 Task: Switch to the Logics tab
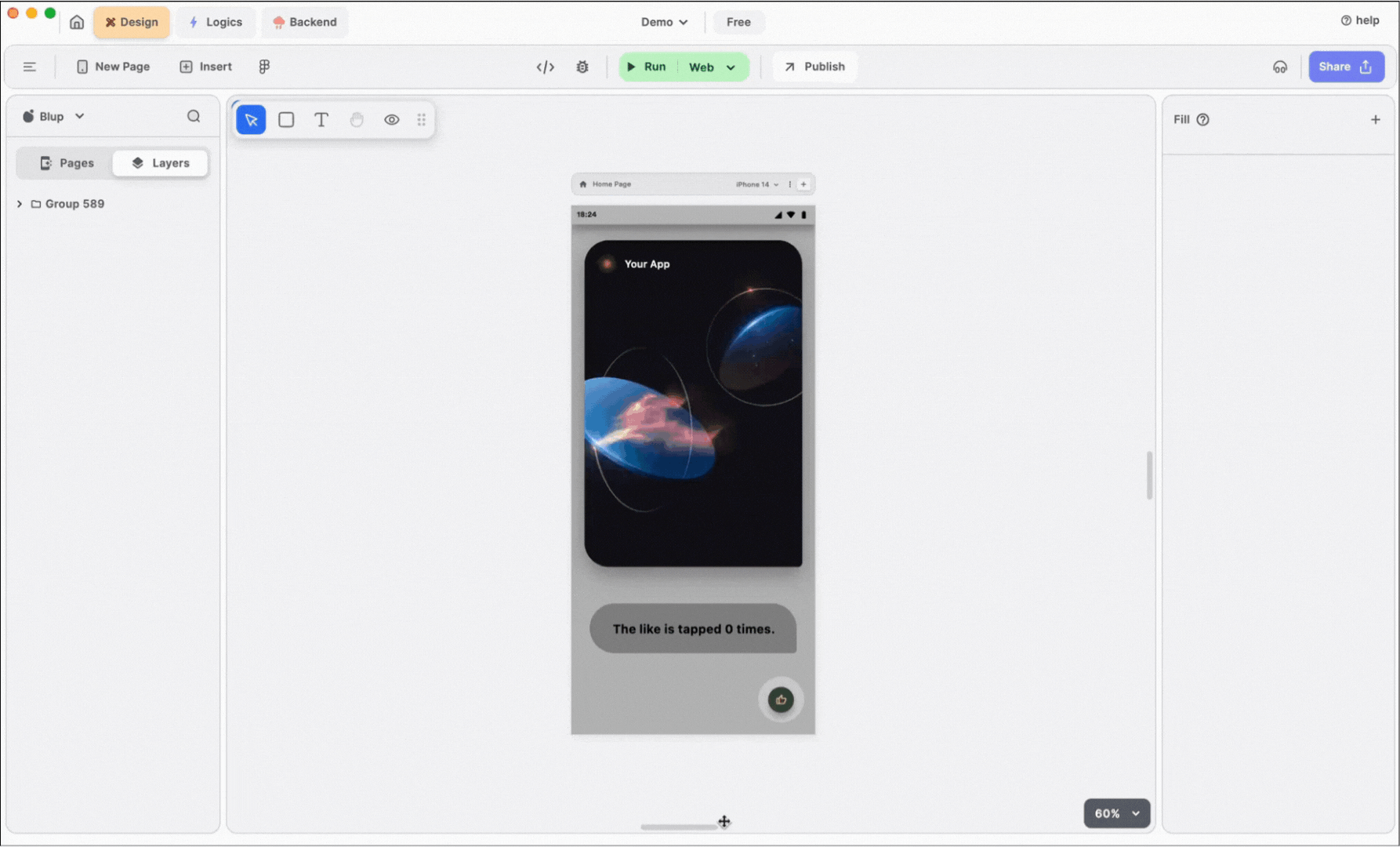coord(216,22)
